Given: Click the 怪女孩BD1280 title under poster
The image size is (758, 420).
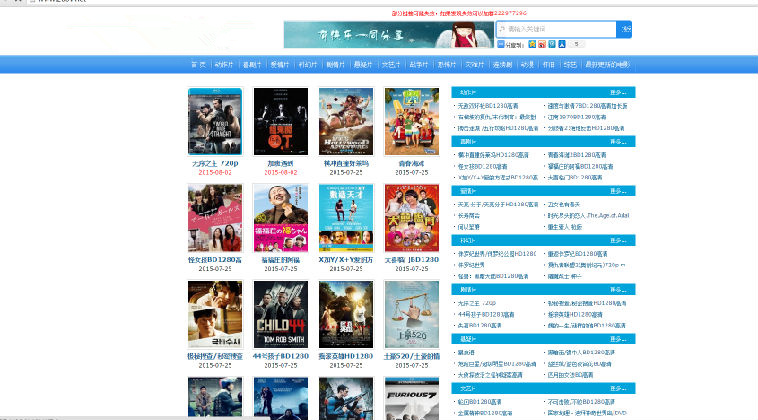Looking at the screenshot, I should (x=215, y=260).
